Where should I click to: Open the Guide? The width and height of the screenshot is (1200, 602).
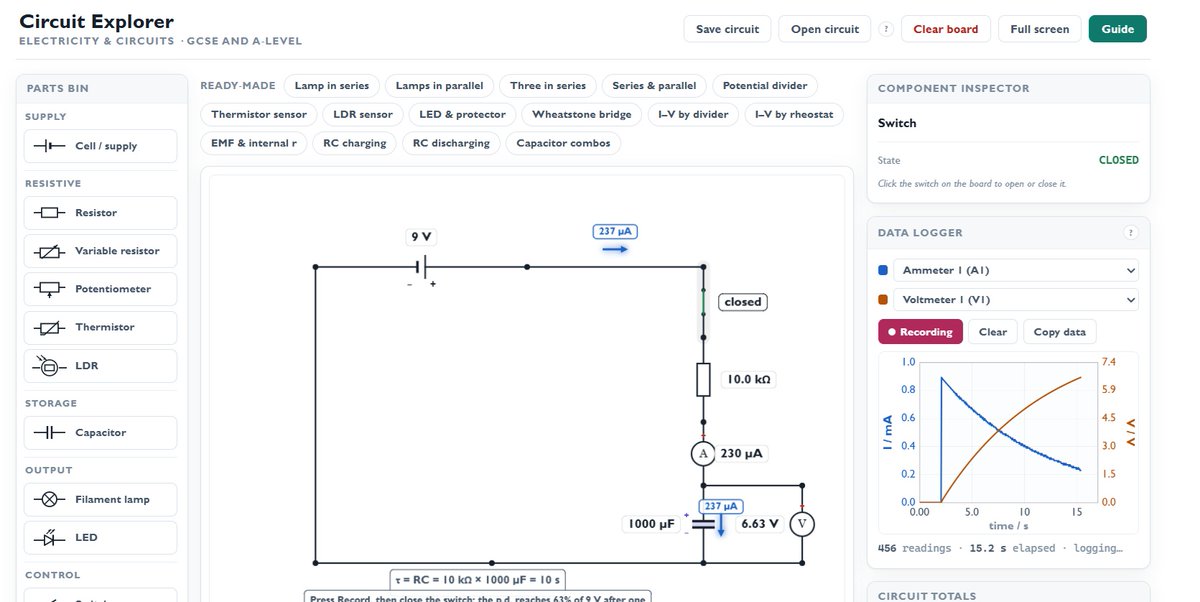[x=1118, y=29]
